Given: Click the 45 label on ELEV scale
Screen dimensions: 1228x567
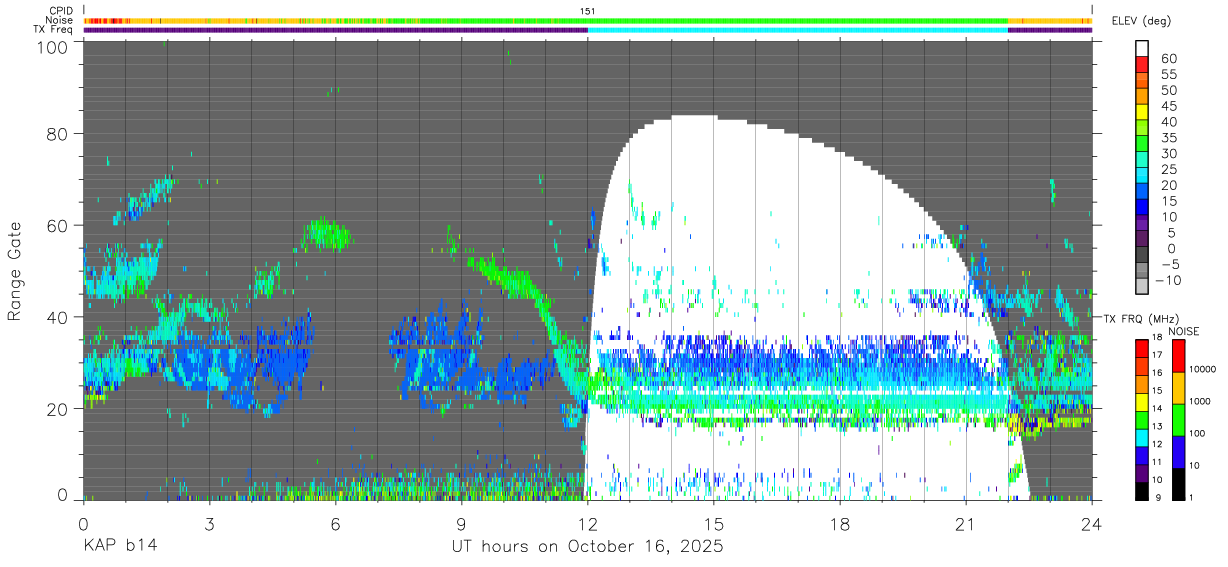Looking at the screenshot, I should (1169, 105).
